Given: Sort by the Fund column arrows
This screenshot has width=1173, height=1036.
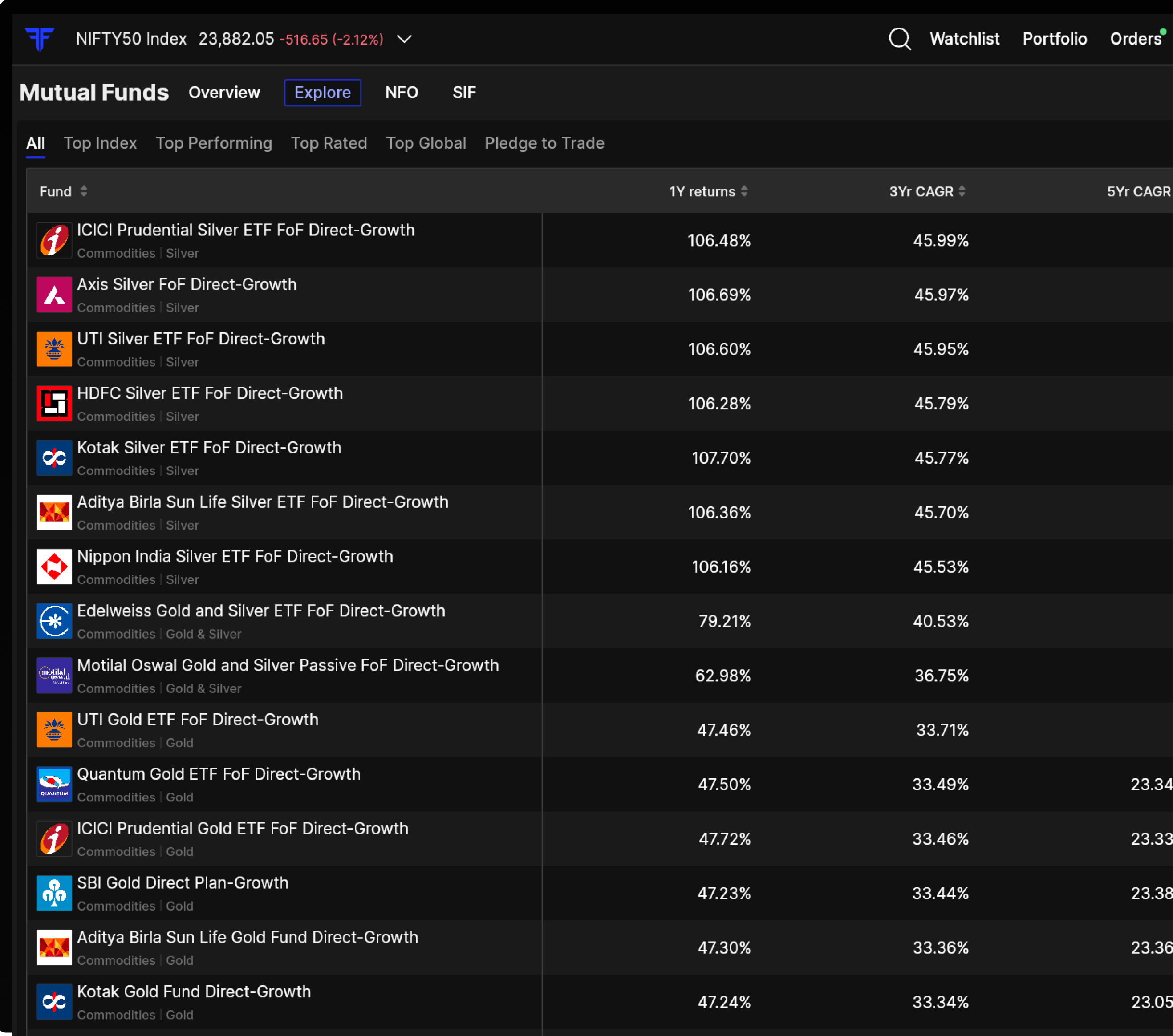Looking at the screenshot, I should 84,191.
